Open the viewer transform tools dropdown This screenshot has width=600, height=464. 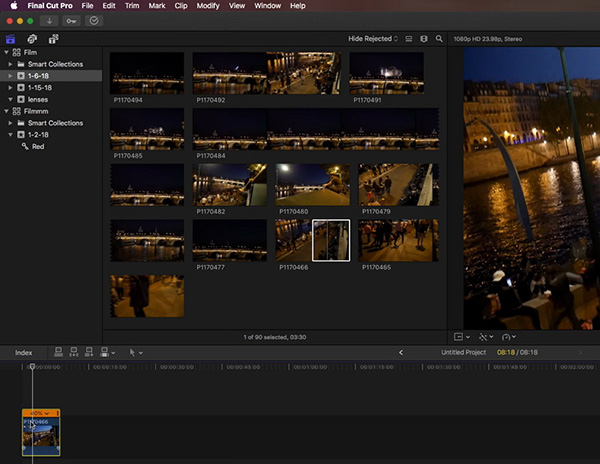486,337
